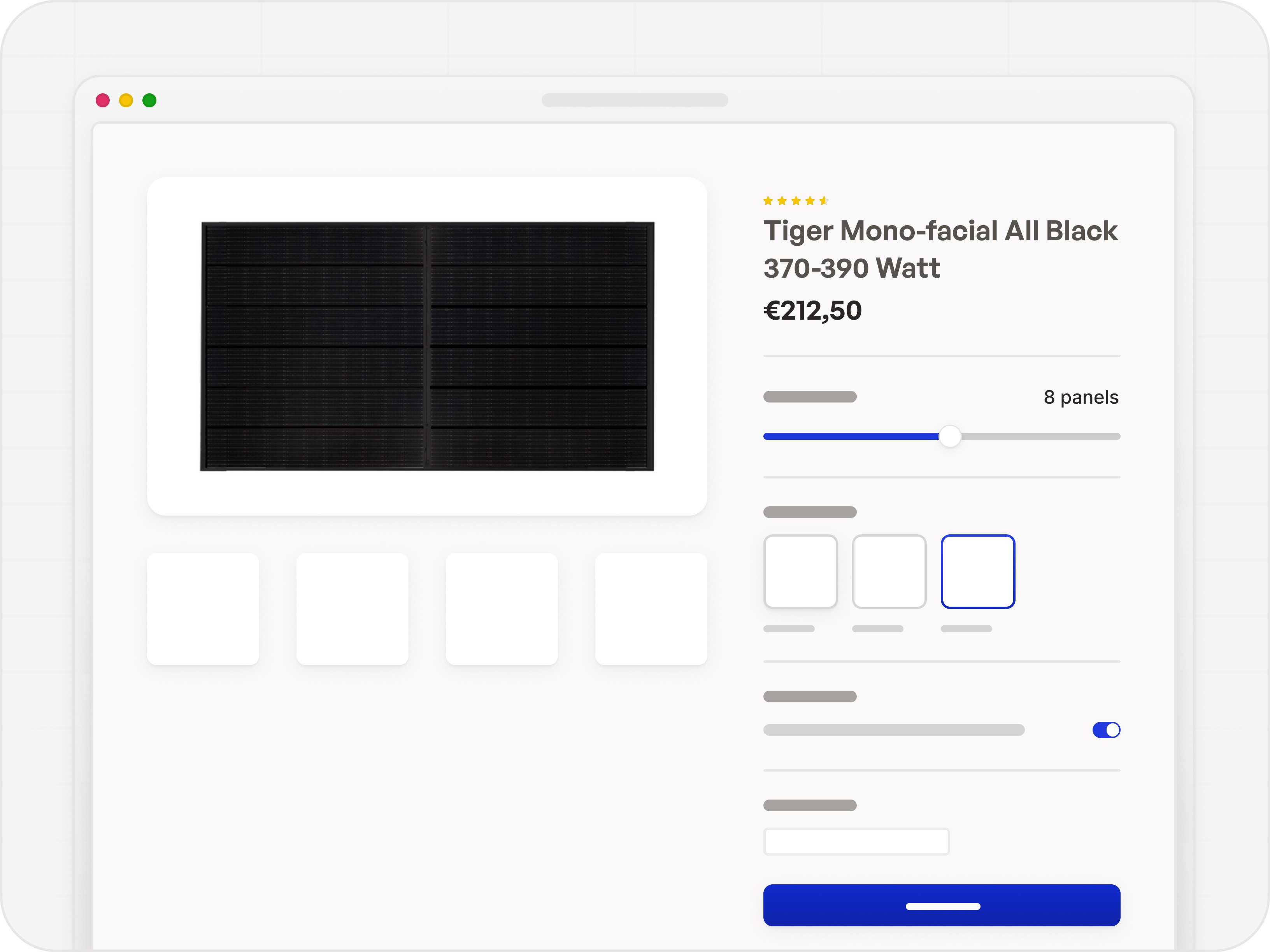Click the yellow minimize window control

(x=126, y=101)
